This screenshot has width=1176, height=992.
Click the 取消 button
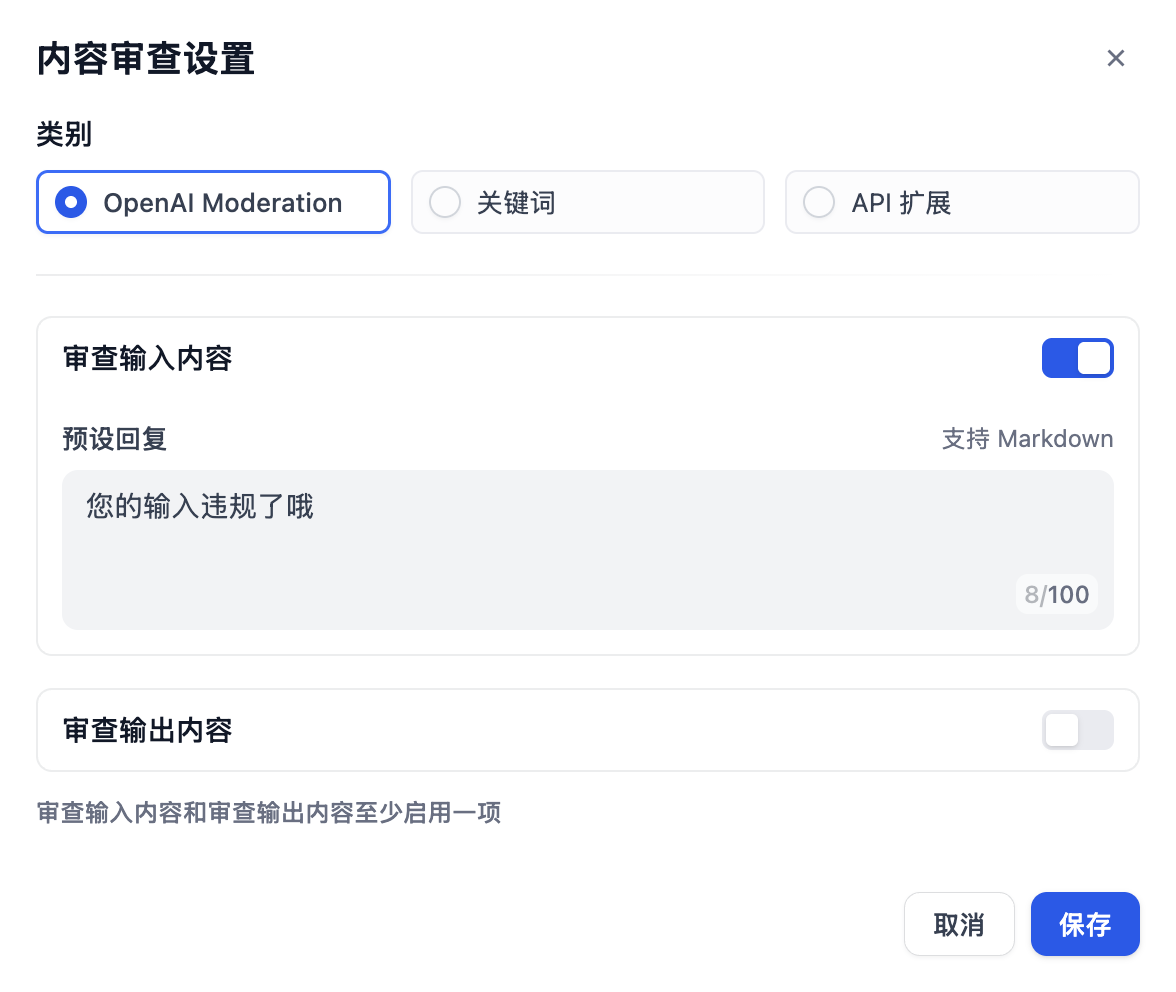959,924
